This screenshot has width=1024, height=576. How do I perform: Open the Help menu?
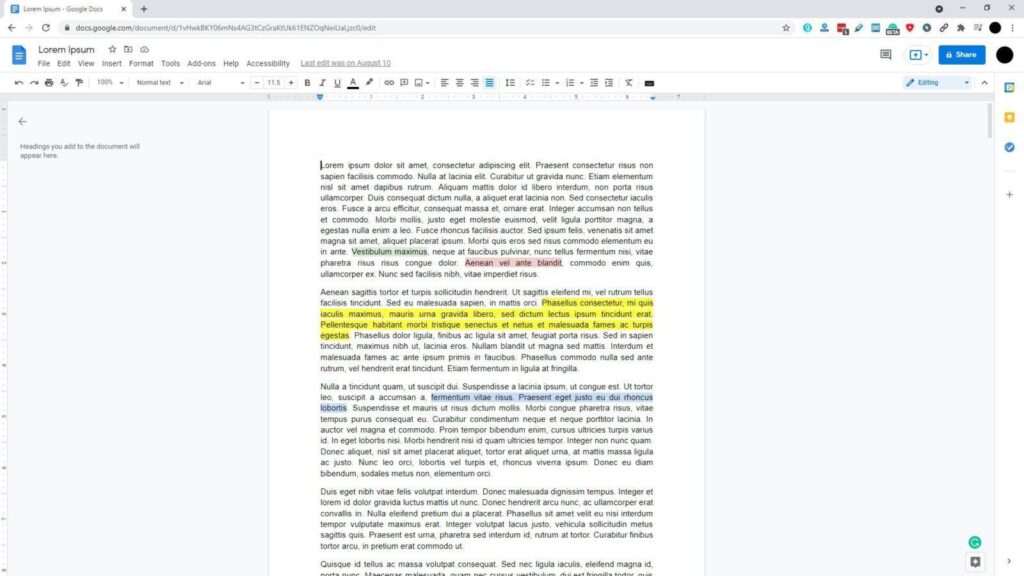(x=231, y=63)
